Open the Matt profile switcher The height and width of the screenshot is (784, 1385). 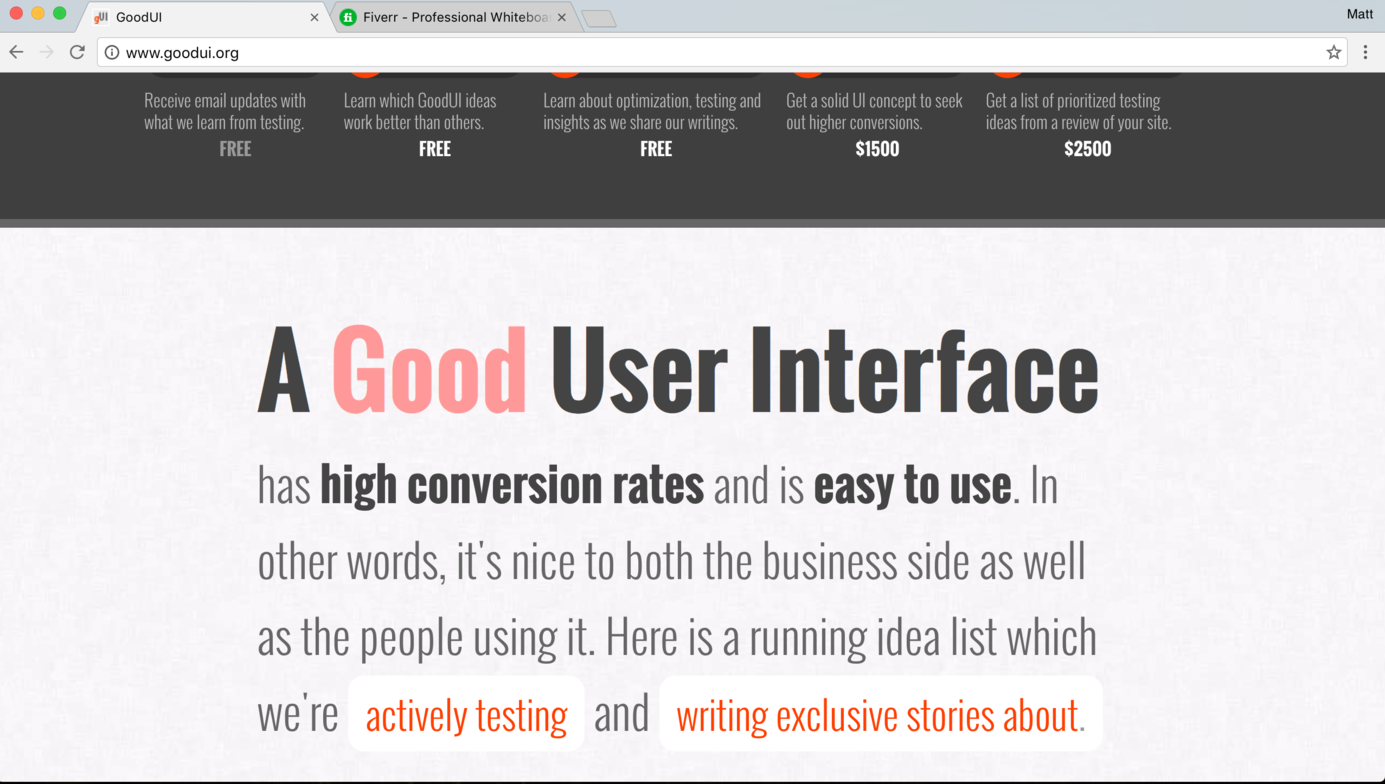[x=1359, y=14]
